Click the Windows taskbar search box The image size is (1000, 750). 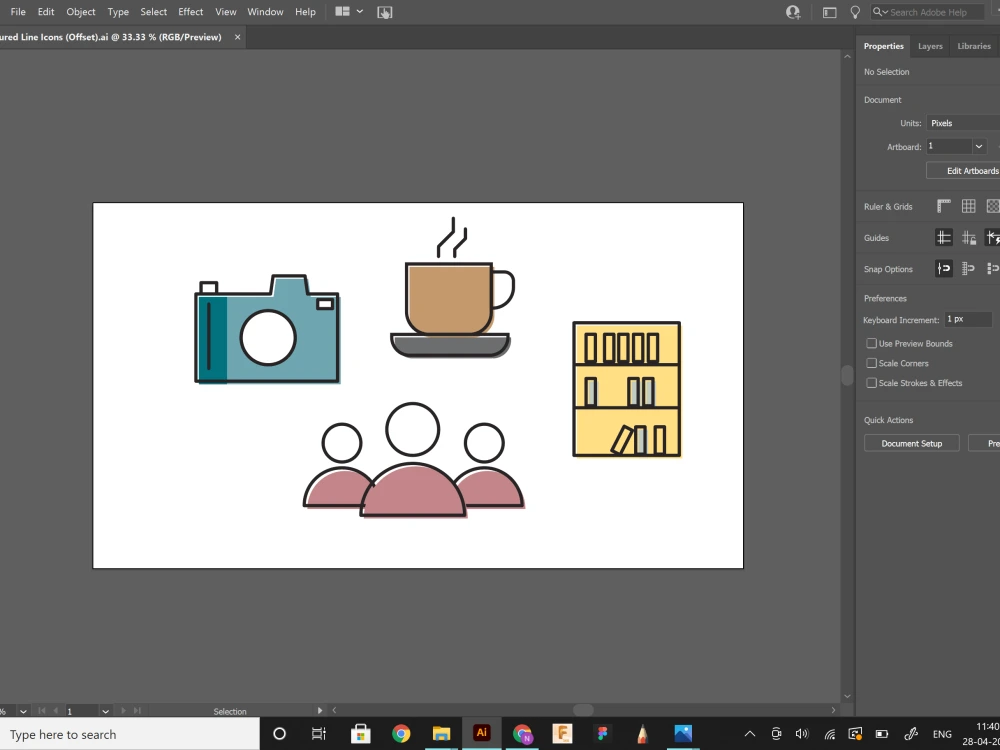tap(129, 734)
